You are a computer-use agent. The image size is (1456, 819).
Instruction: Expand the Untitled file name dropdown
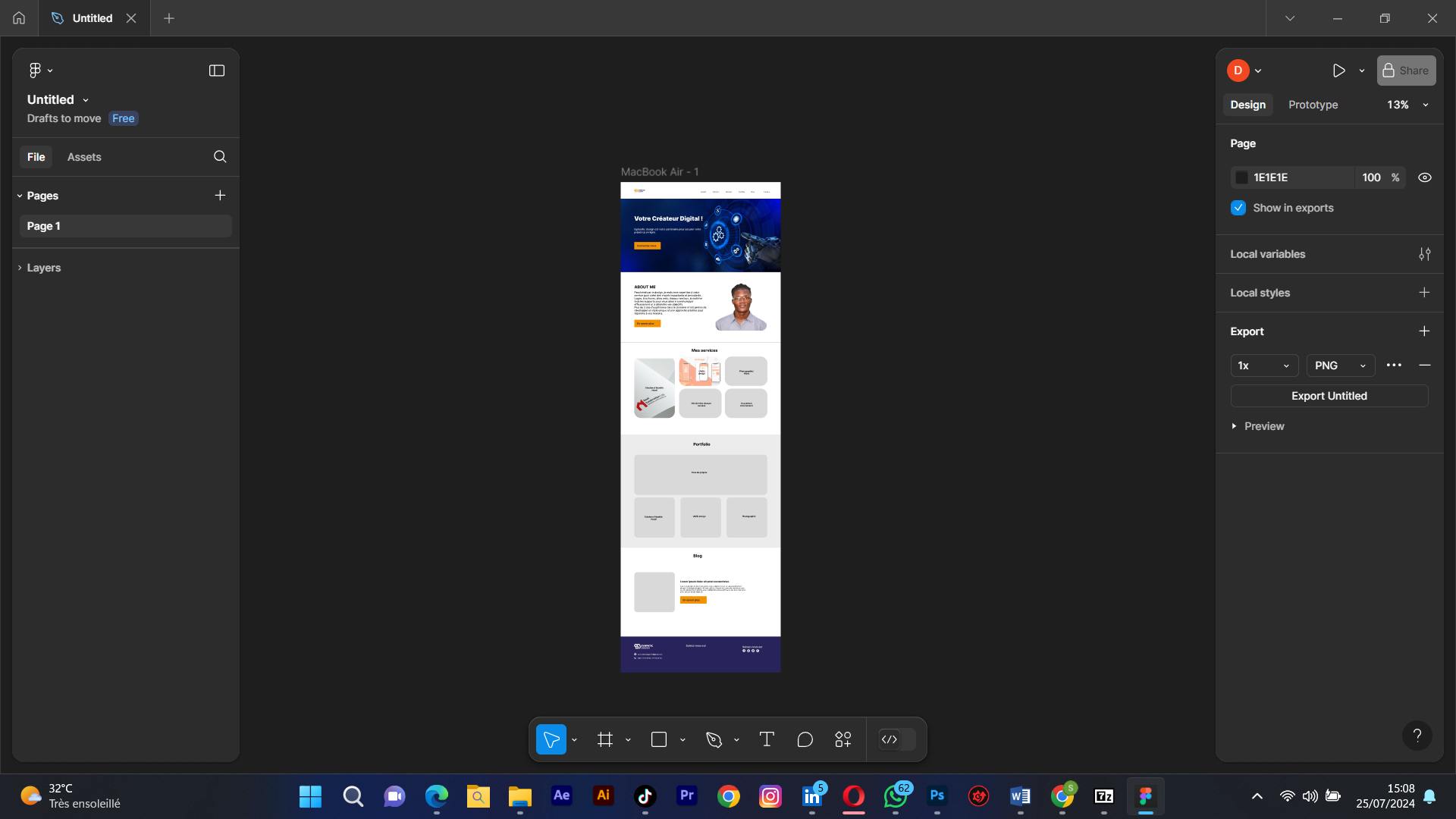coord(86,100)
